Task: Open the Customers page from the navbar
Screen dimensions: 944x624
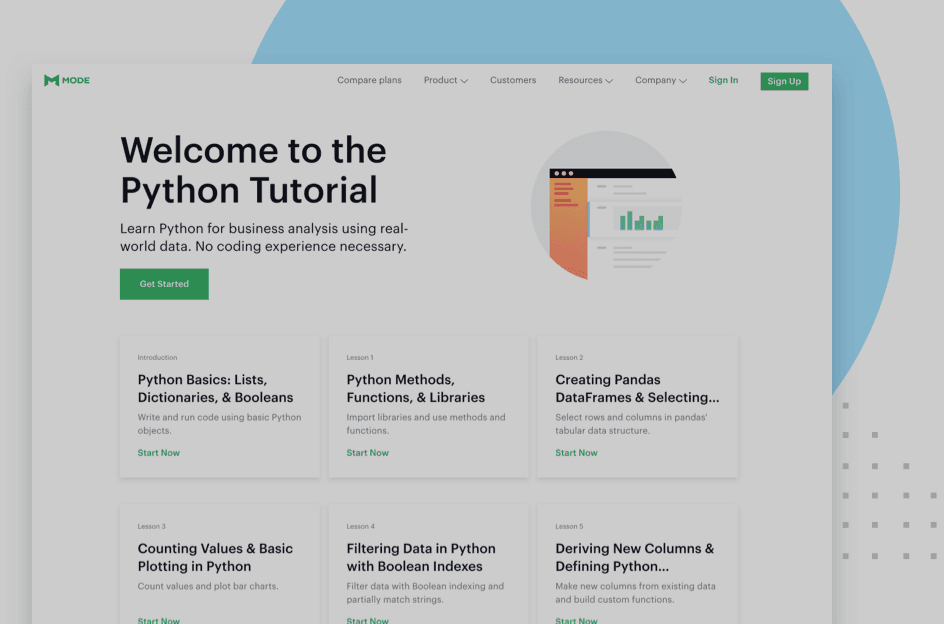Action: (x=513, y=80)
